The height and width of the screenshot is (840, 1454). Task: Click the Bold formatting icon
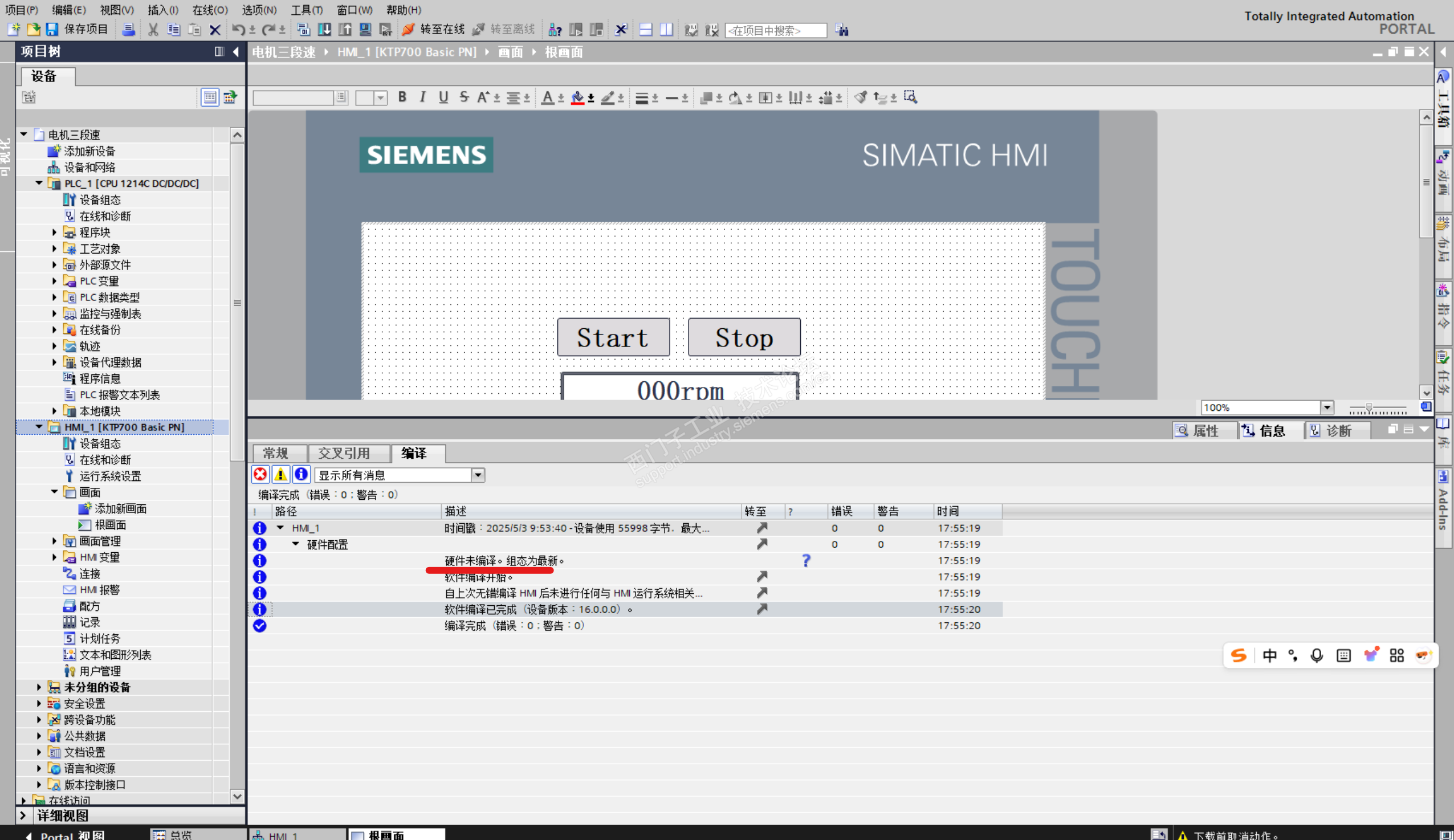click(x=402, y=97)
